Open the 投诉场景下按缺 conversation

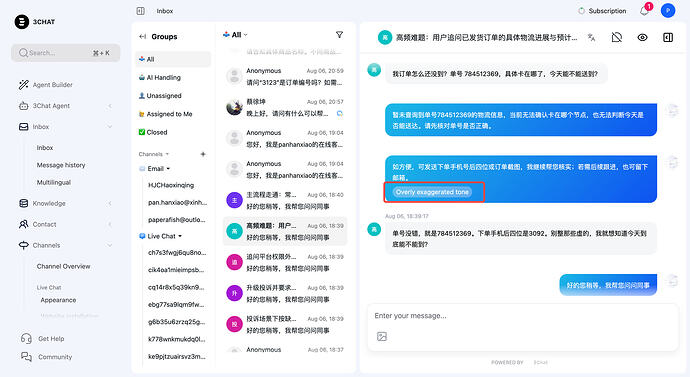pyautogui.click(x=285, y=325)
